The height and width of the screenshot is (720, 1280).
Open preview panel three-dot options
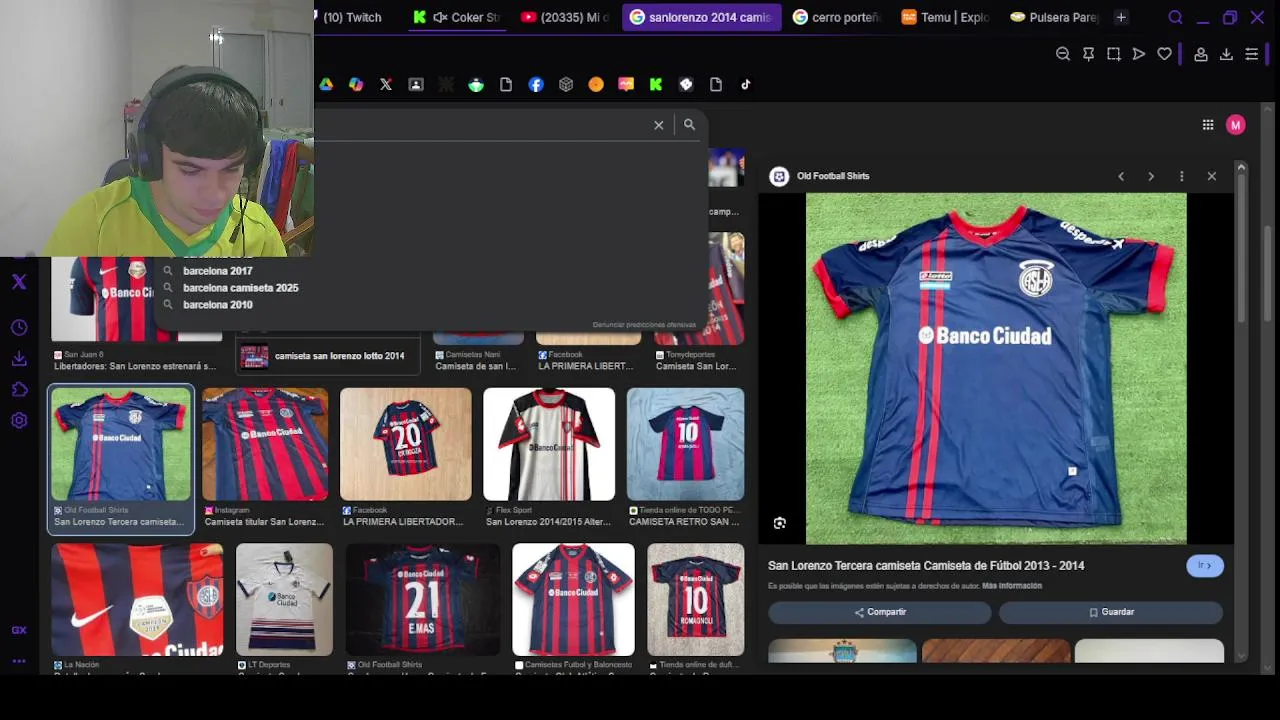coord(1182,176)
